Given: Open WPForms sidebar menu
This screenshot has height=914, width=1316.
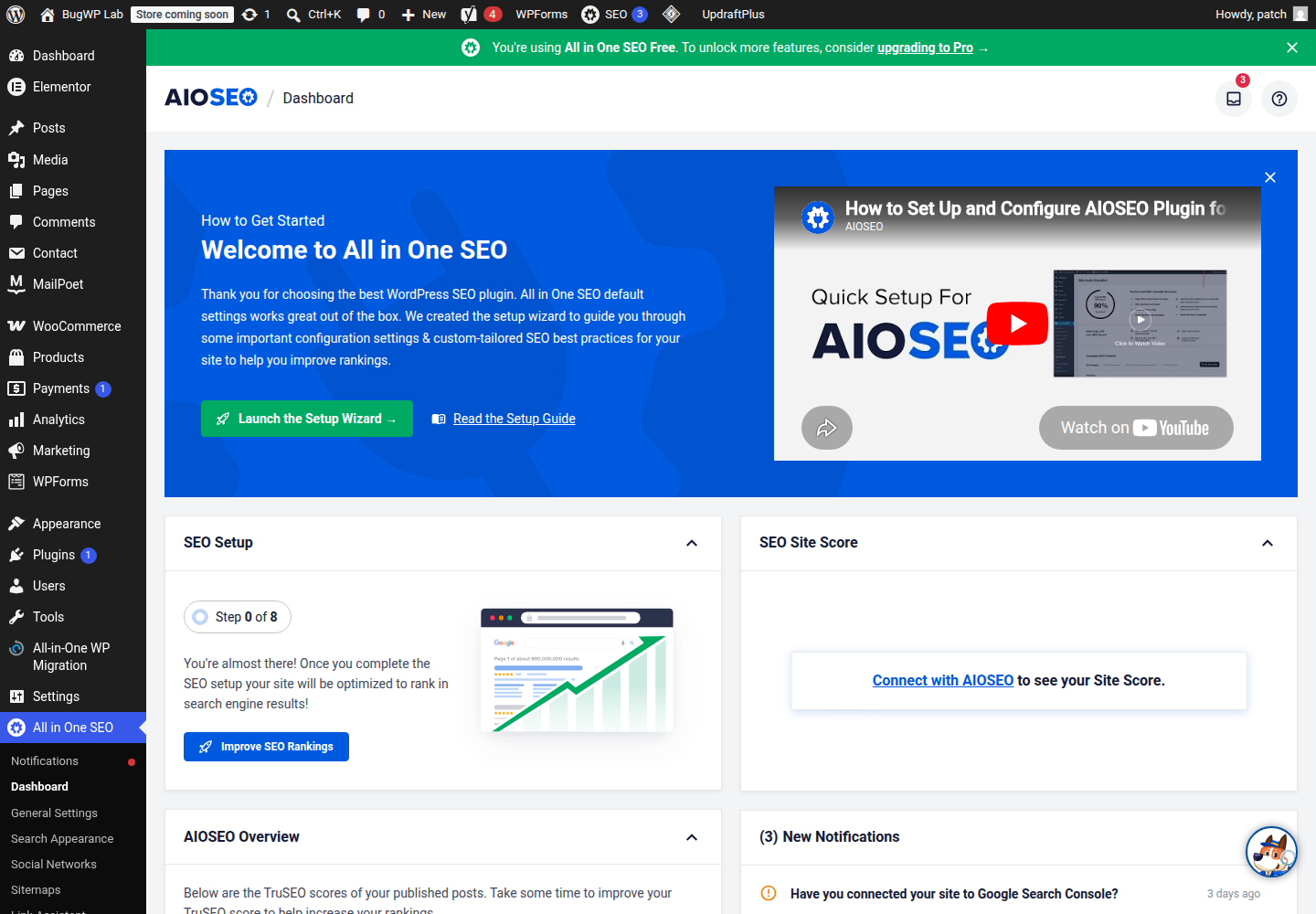Looking at the screenshot, I should click(x=73, y=482).
